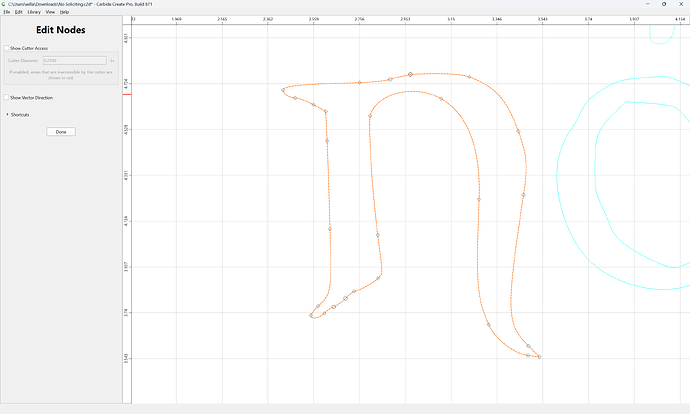690x414 pixels.
Task: Click the cyan outline of the letter o
Action: 557,176
